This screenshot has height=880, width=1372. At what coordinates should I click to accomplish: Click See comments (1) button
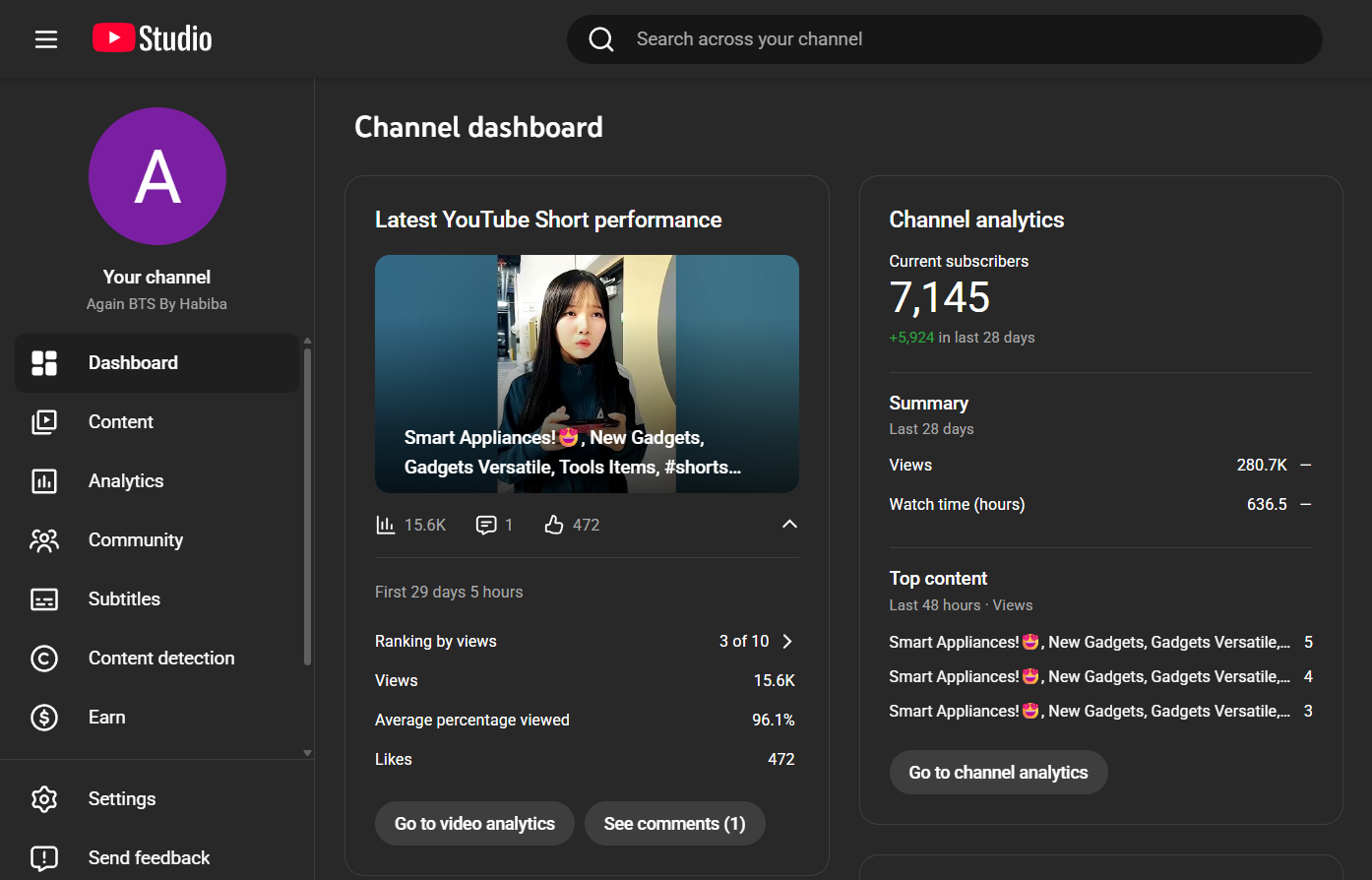[674, 824]
